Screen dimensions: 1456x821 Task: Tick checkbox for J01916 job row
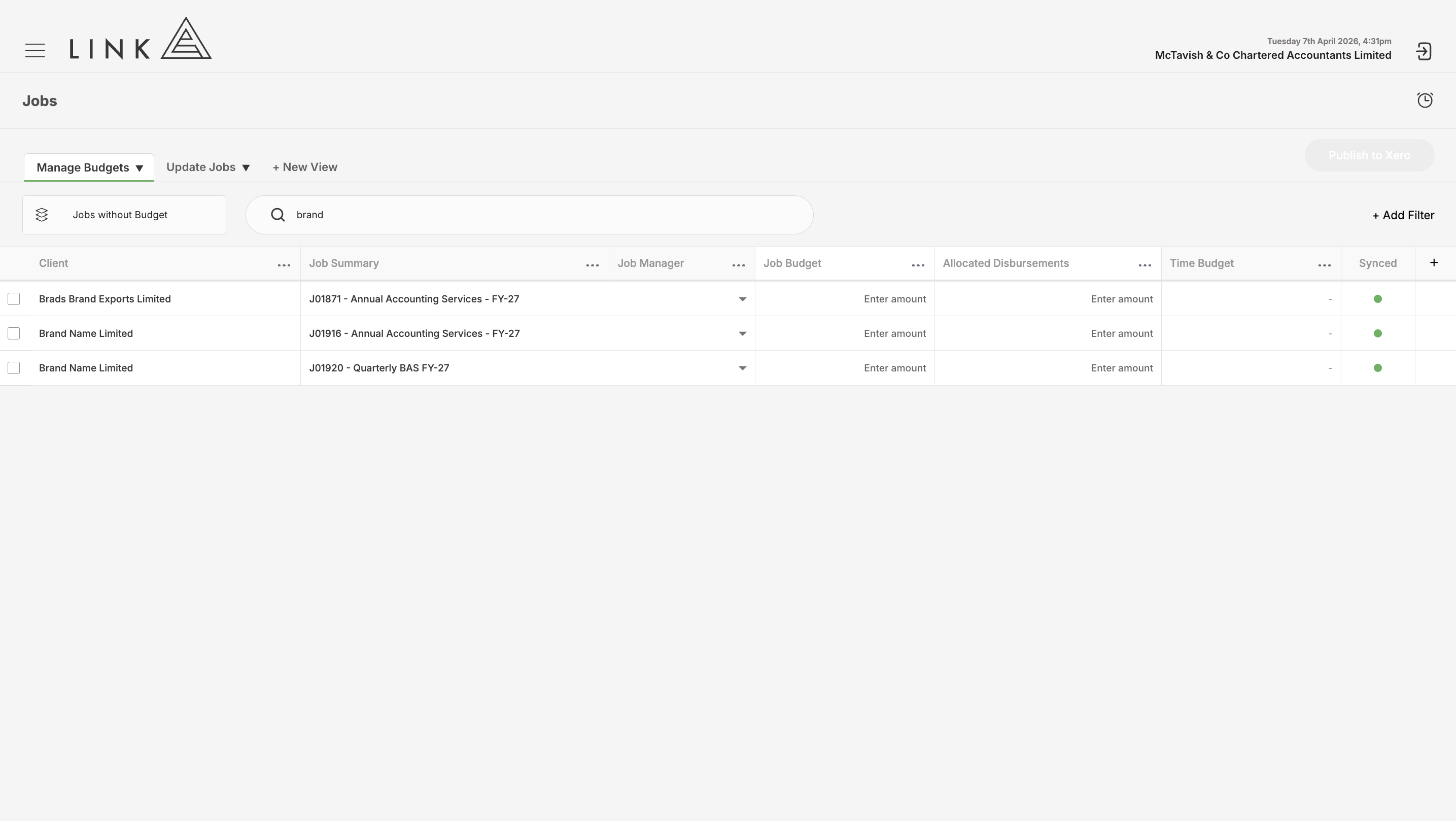point(14,333)
